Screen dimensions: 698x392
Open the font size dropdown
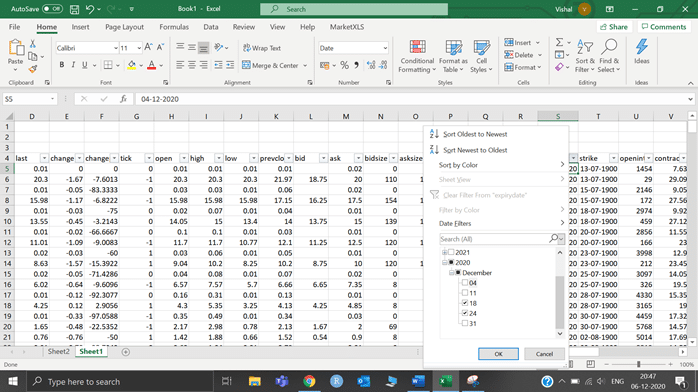tap(139, 48)
